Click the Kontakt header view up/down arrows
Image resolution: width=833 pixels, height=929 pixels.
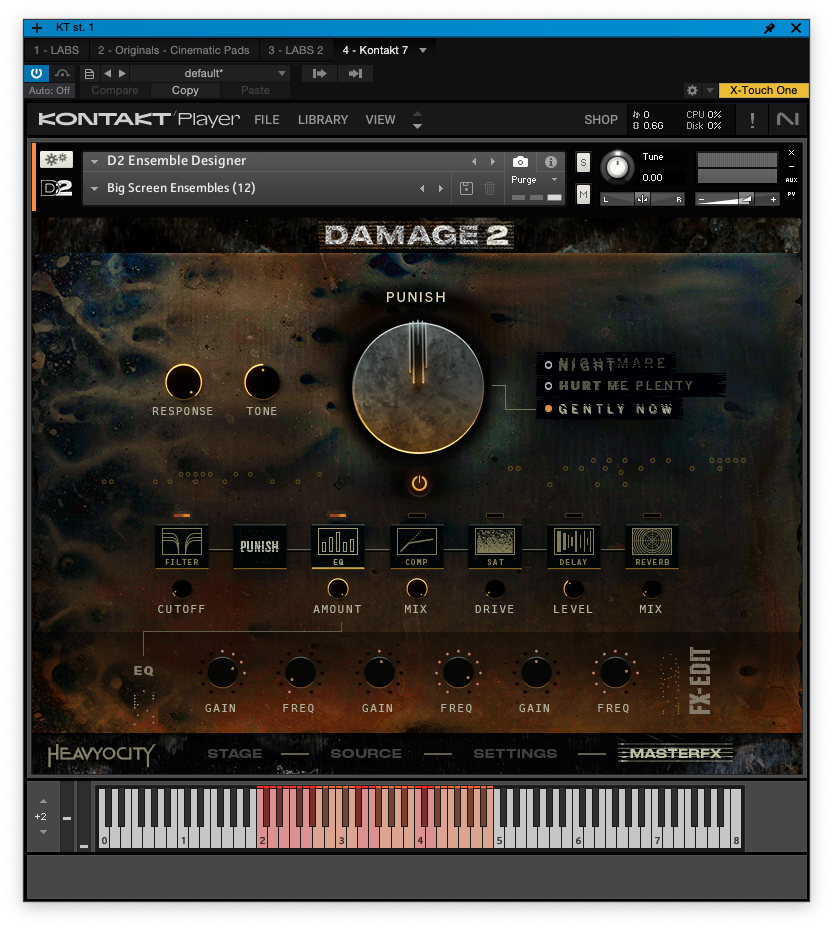tap(417, 120)
